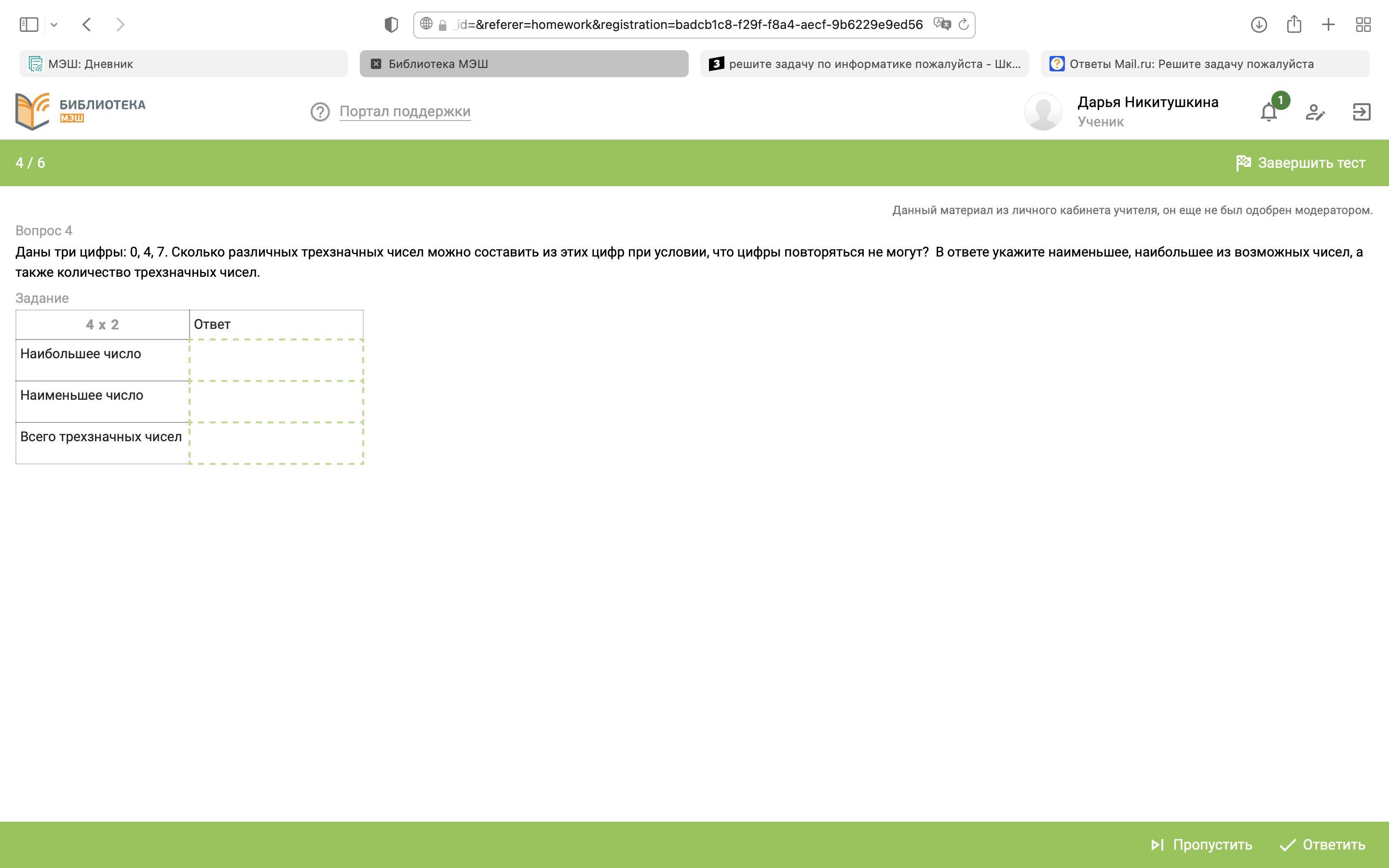Click the Вопрос 4 label
This screenshot has height=868, width=1389.
pyautogui.click(x=43, y=231)
